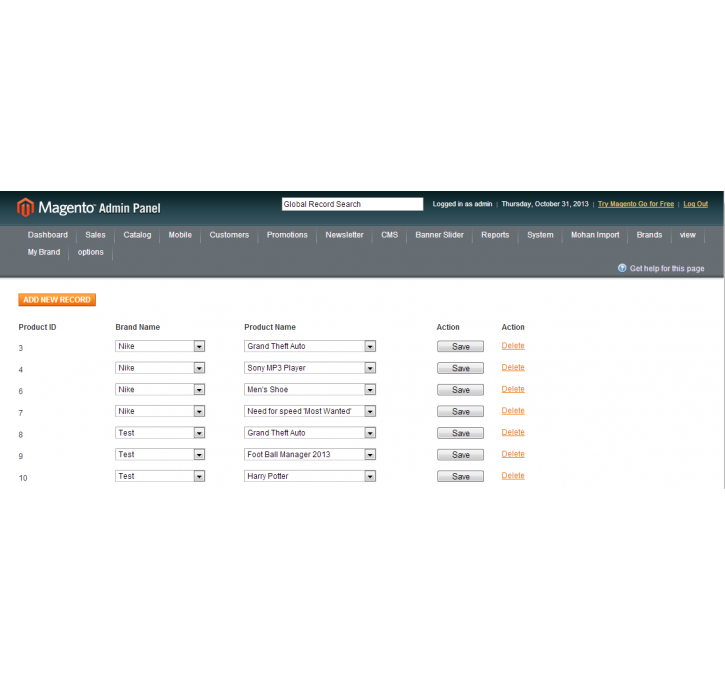This screenshot has height=680, width=725.
Task: Open Men's Shoe product dropdown
Action: click(310, 390)
